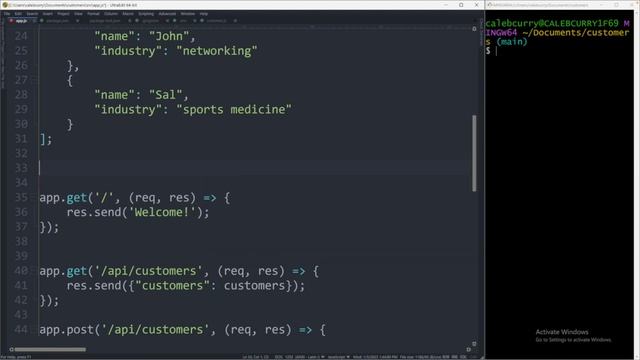640x360 pixels.
Task: Open the Window menu
Action: pyautogui.click(x=188, y=14)
